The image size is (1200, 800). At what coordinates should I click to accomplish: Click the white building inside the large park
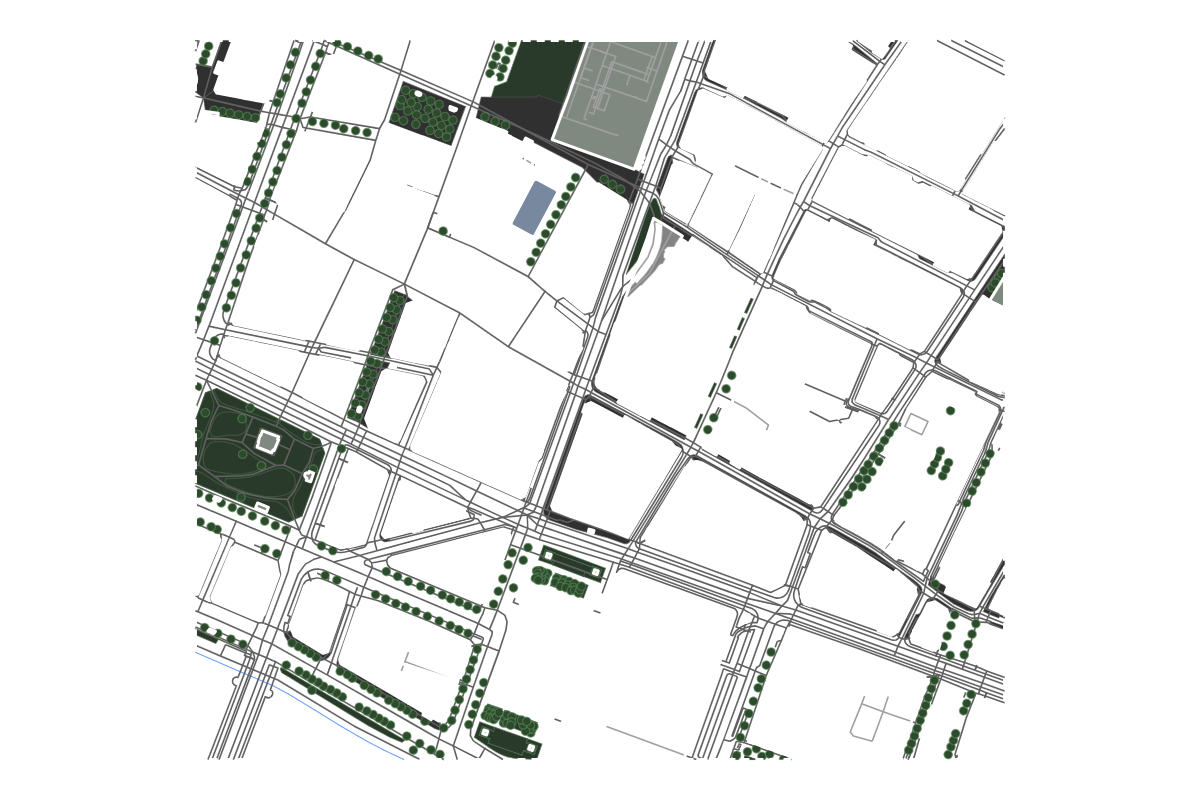(x=268, y=441)
